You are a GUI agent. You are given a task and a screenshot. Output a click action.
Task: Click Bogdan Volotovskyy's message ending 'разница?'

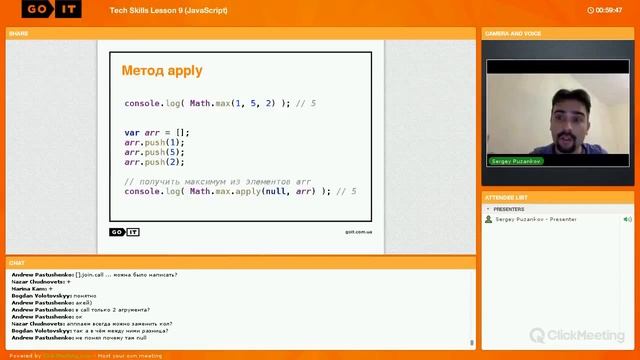coord(90,331)
